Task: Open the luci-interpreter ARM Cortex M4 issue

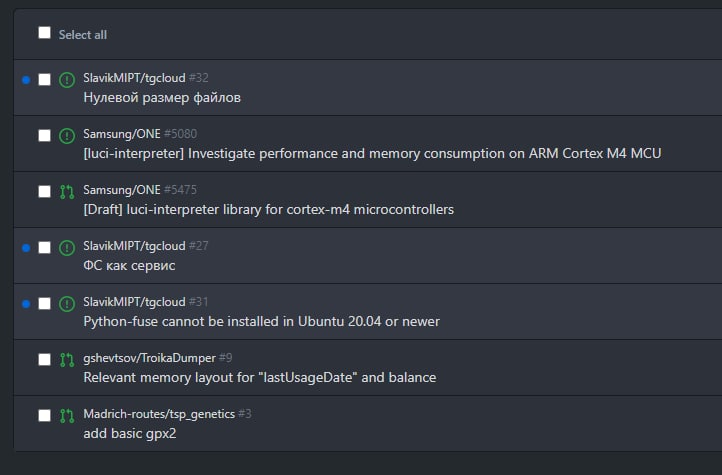Action: tap(372, 153)
